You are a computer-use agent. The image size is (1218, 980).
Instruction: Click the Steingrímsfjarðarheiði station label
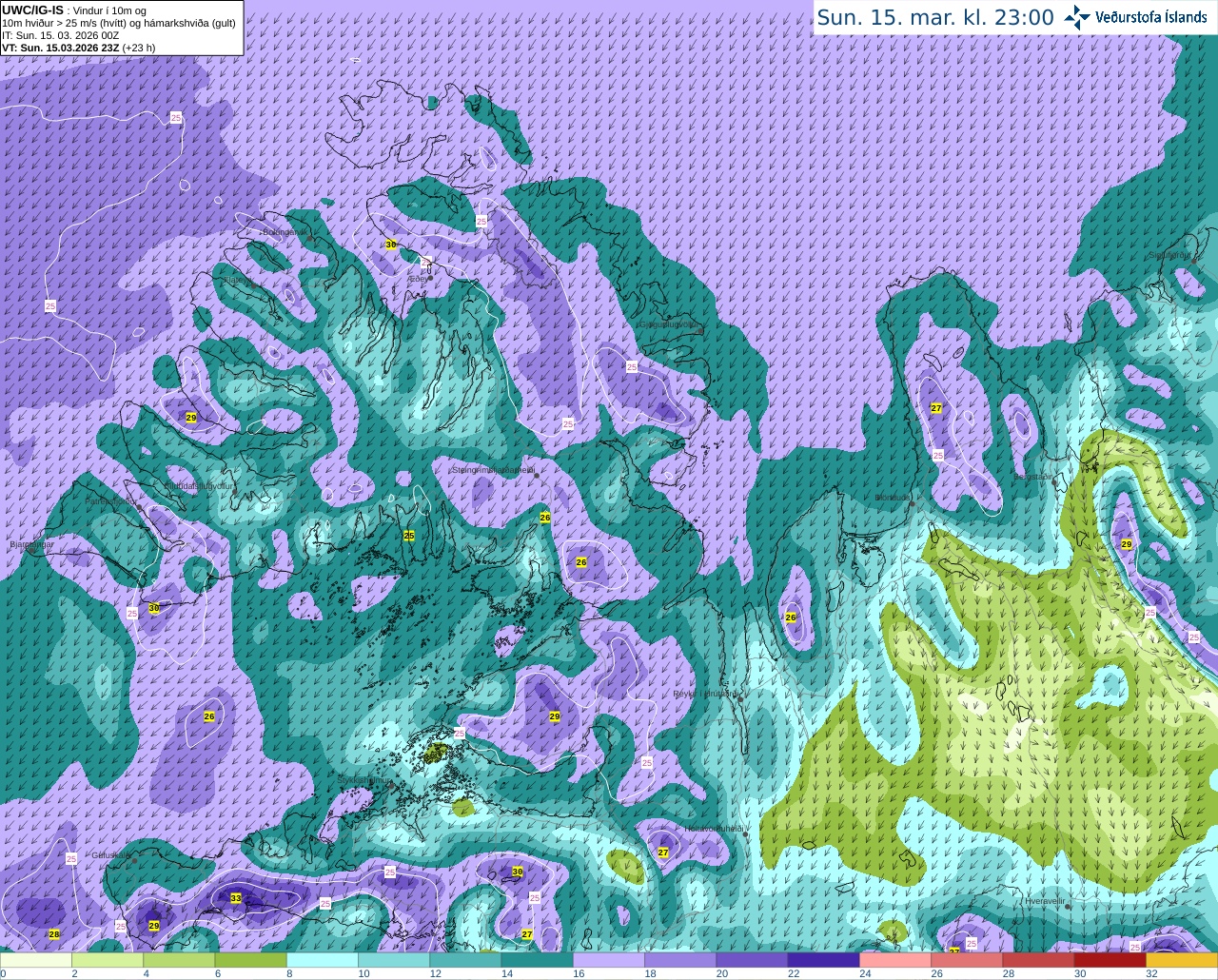pyautogui.click(x=492, y=470)
